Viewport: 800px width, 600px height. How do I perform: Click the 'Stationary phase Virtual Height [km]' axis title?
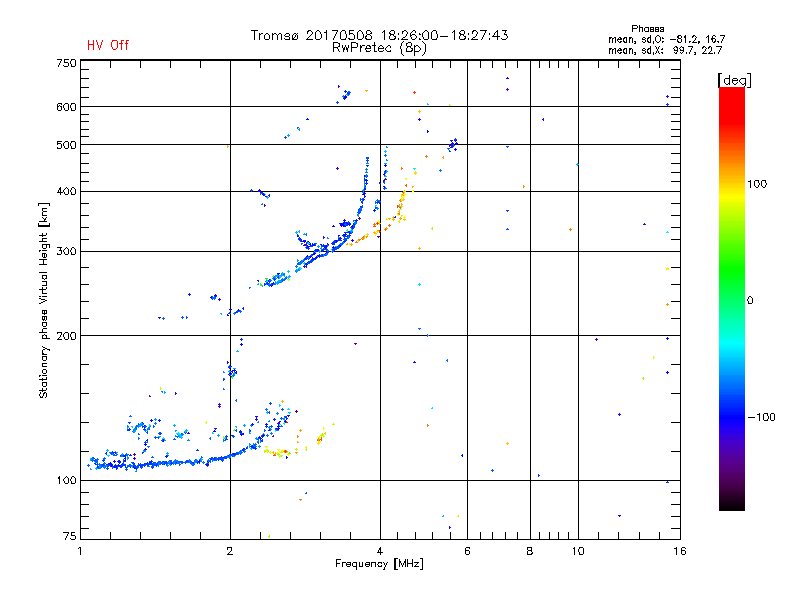[44, 300]
